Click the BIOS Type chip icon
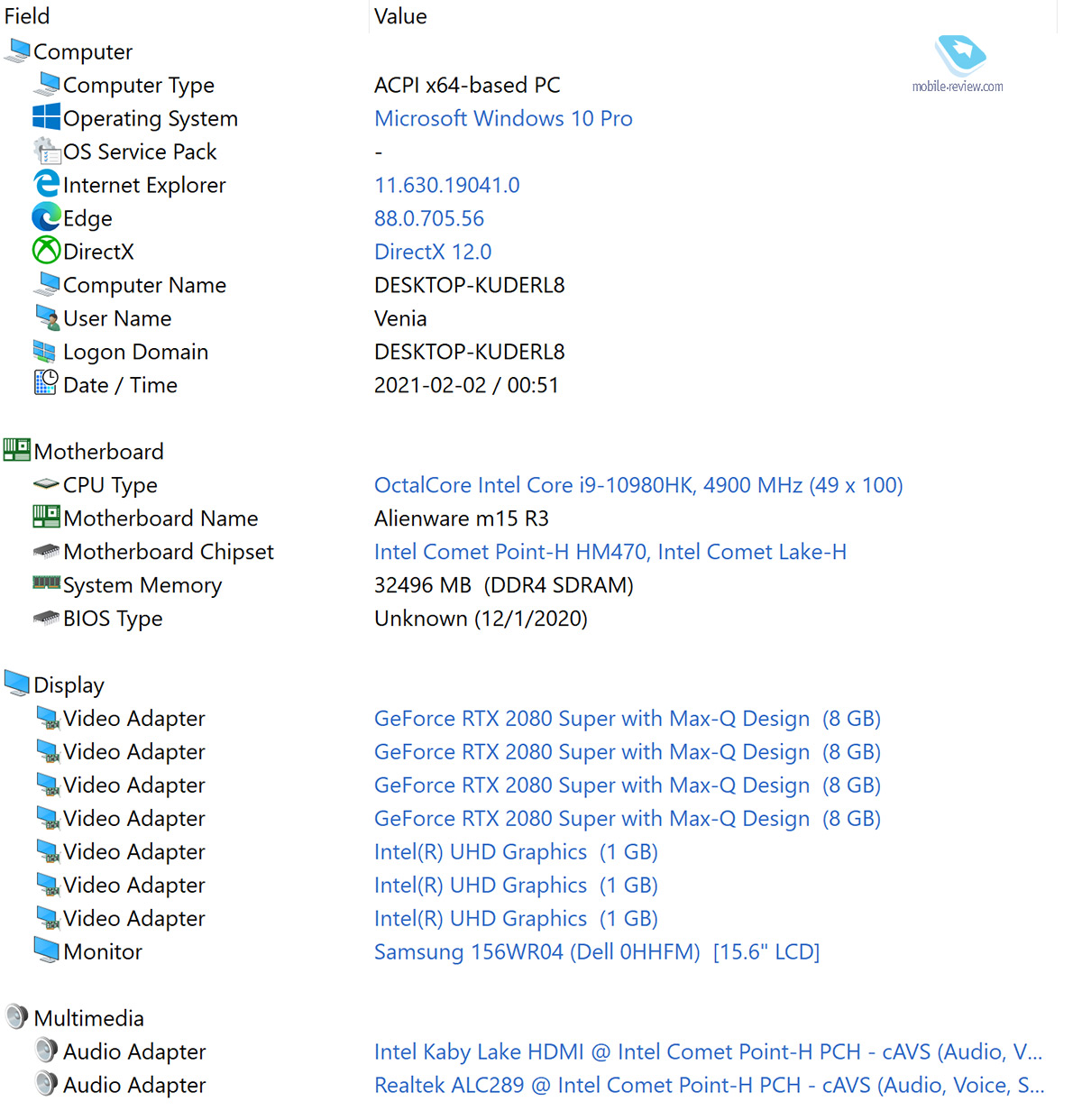The image size is (1082, 1120). click(46, 618)
